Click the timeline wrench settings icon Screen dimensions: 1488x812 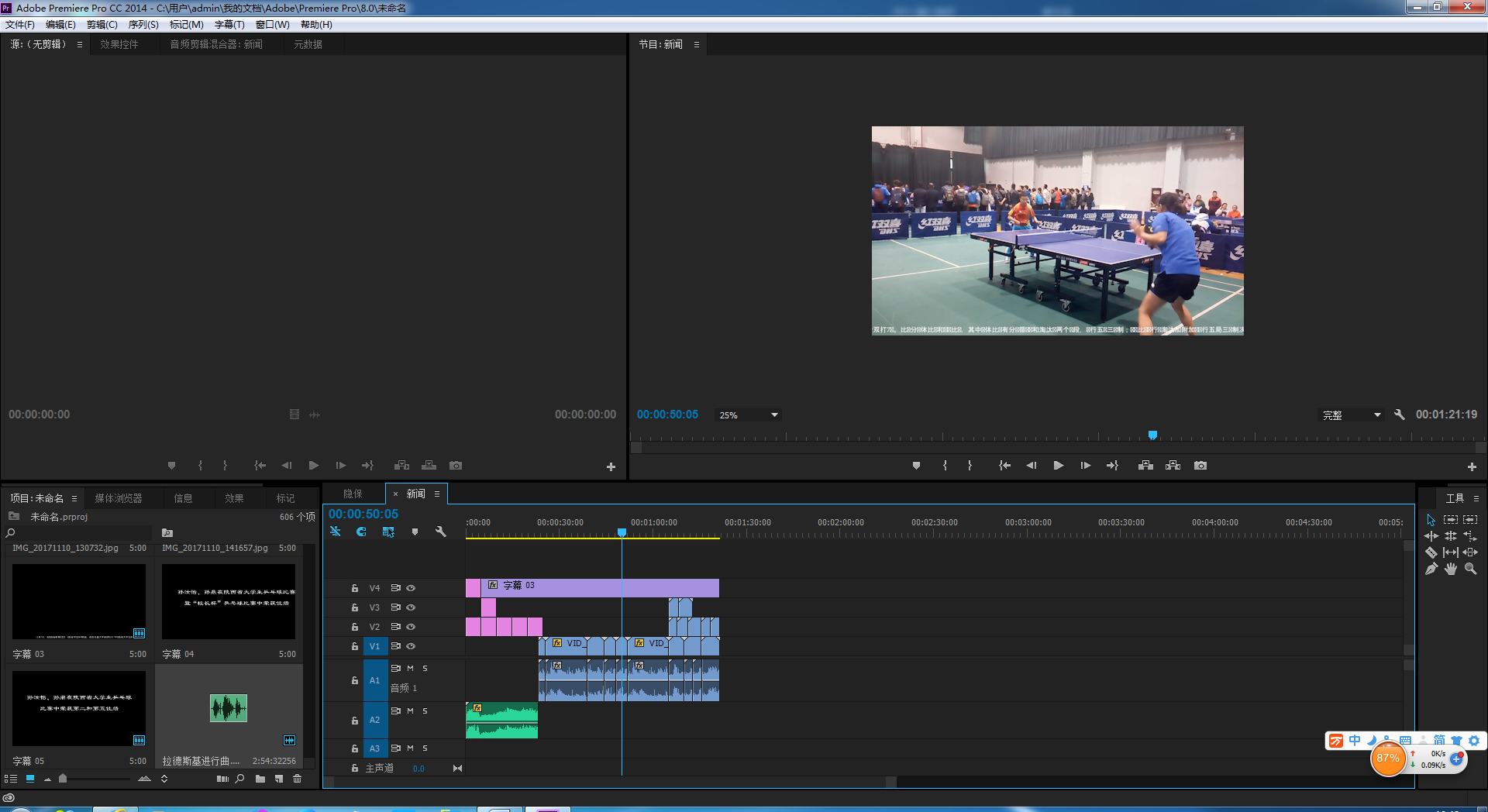(441, 532)
